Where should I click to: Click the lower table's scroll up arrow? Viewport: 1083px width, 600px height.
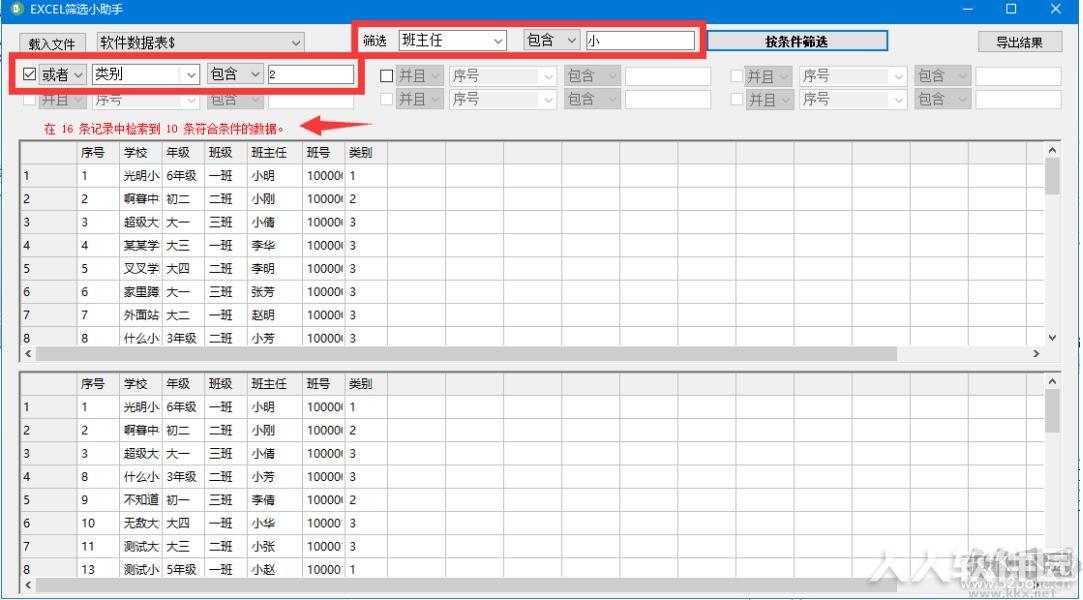click(1052, 381)
